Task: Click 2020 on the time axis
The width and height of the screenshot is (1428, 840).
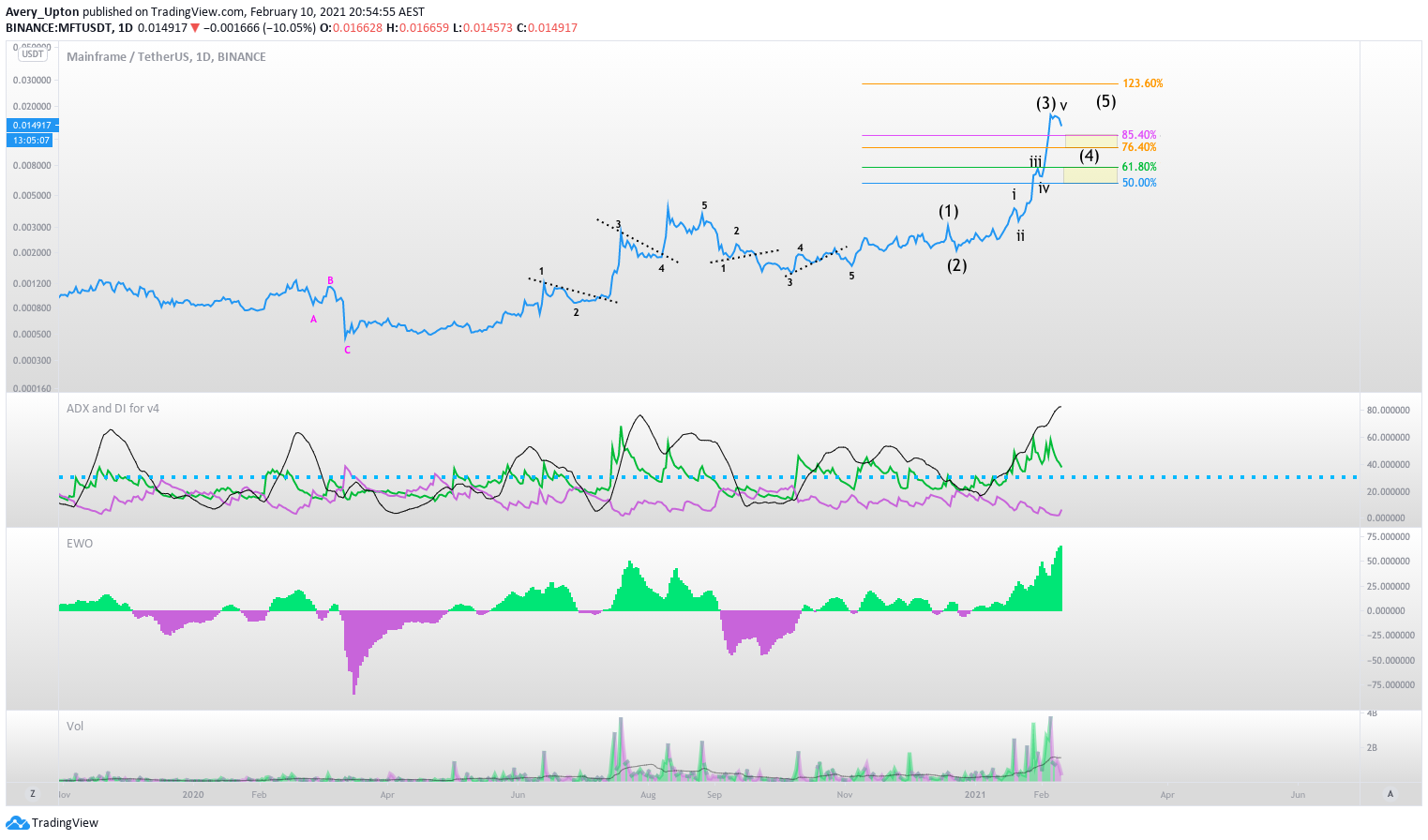Action: 193,794
